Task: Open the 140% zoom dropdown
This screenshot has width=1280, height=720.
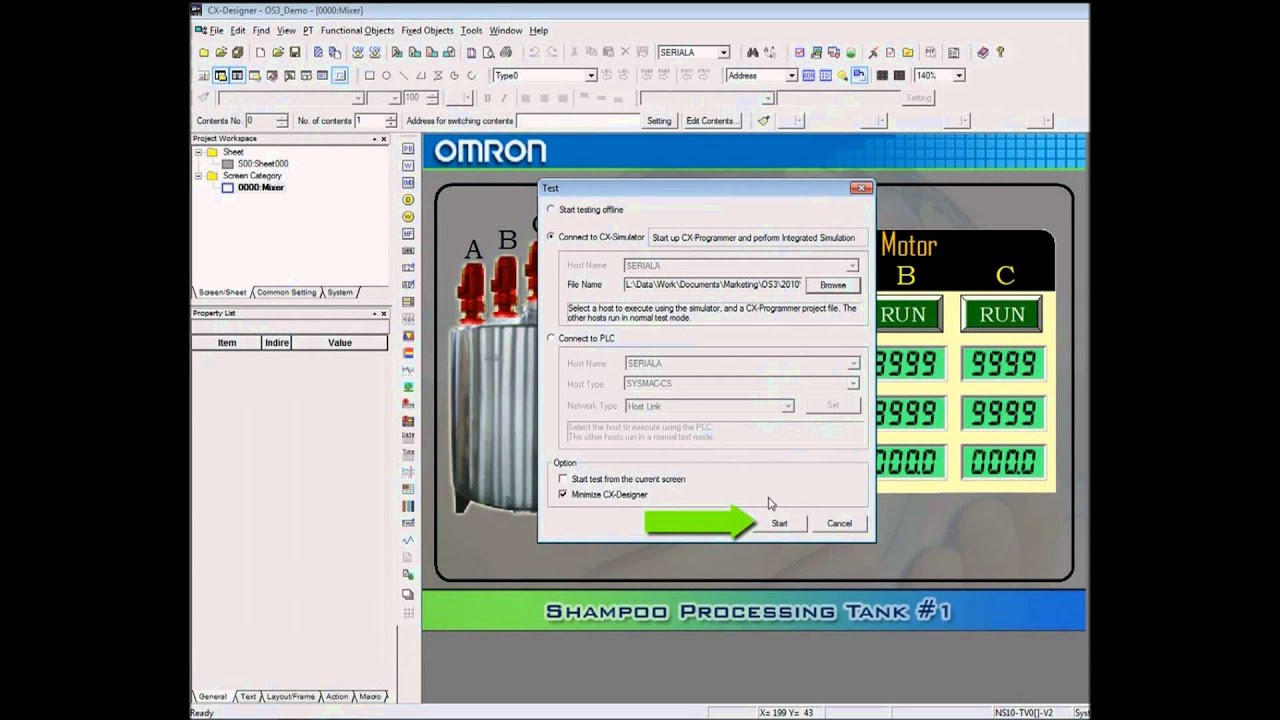Action: tap(959, 75)
